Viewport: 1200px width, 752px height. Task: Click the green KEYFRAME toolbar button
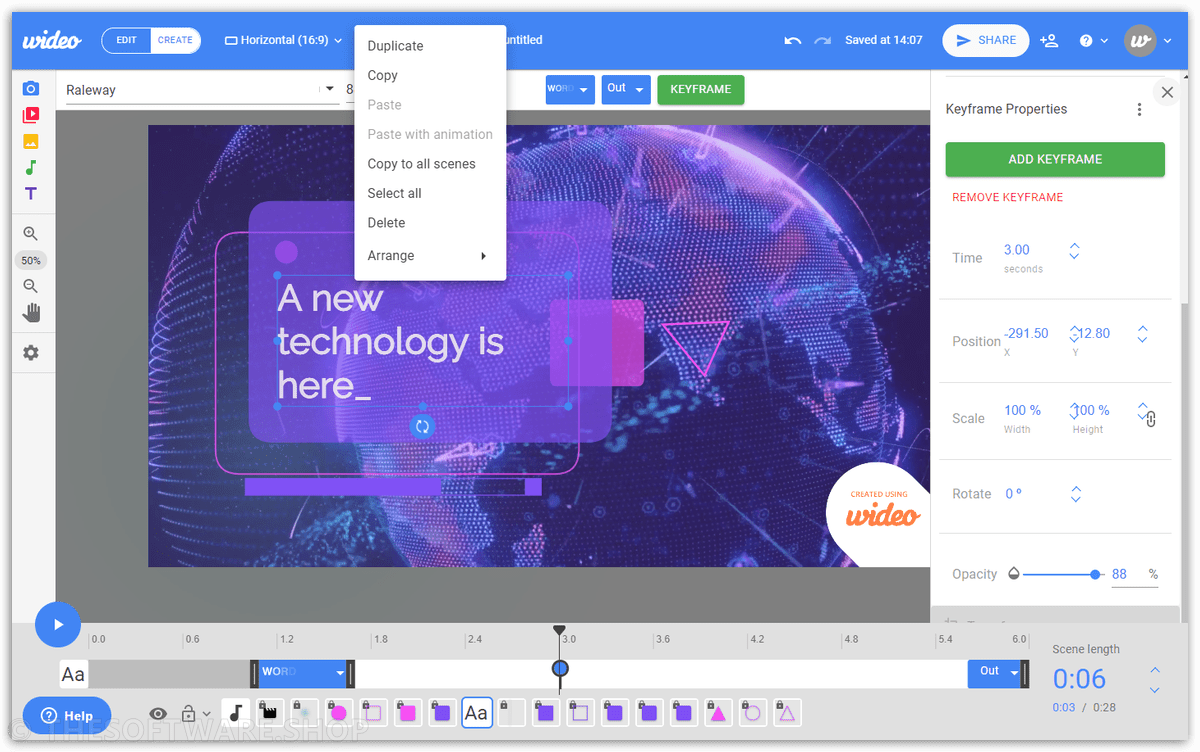tap(700, 89)
